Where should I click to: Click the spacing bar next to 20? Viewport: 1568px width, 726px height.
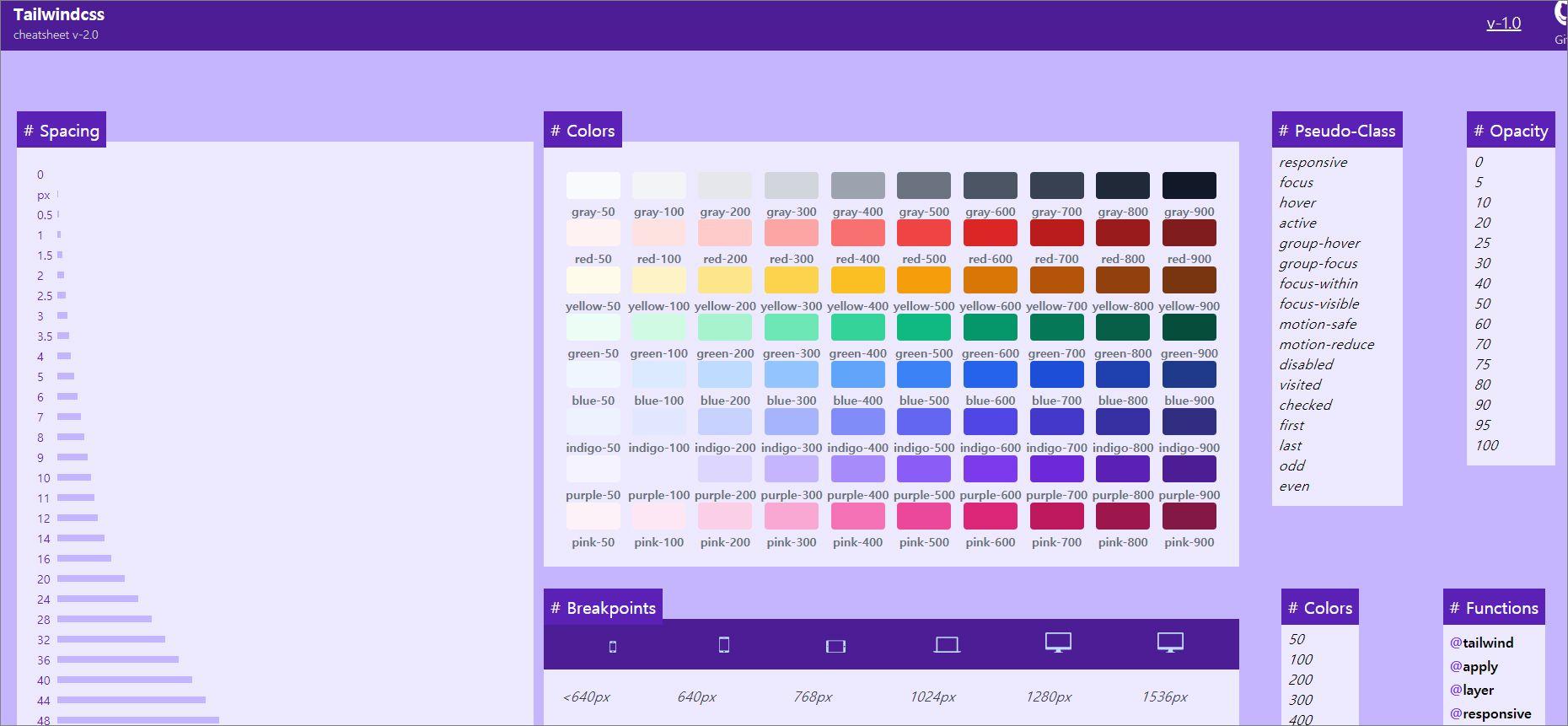(91, 578)
